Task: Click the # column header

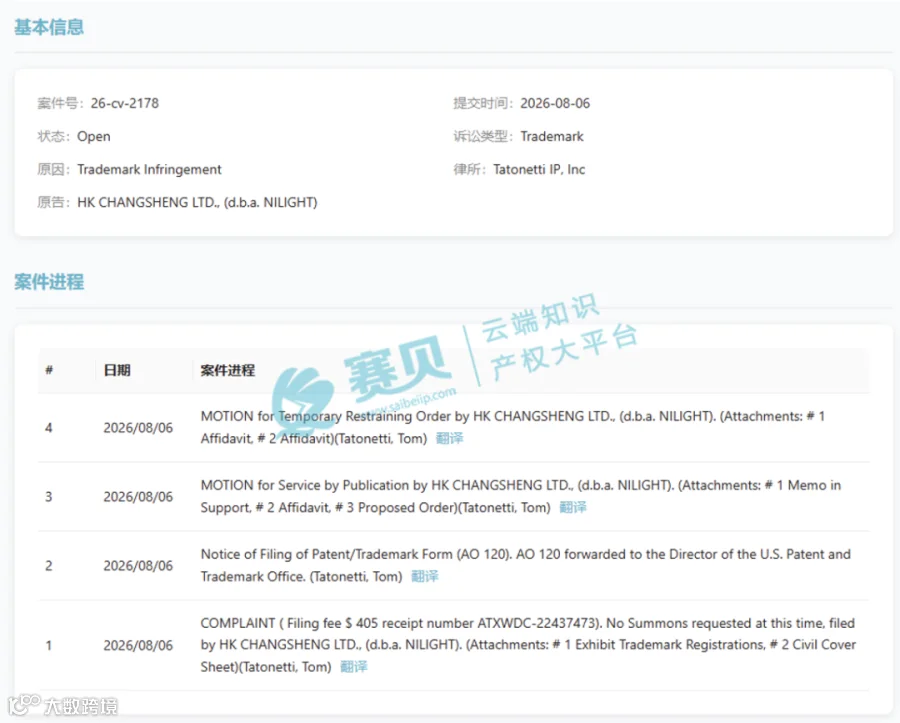Action: [49, 370]
